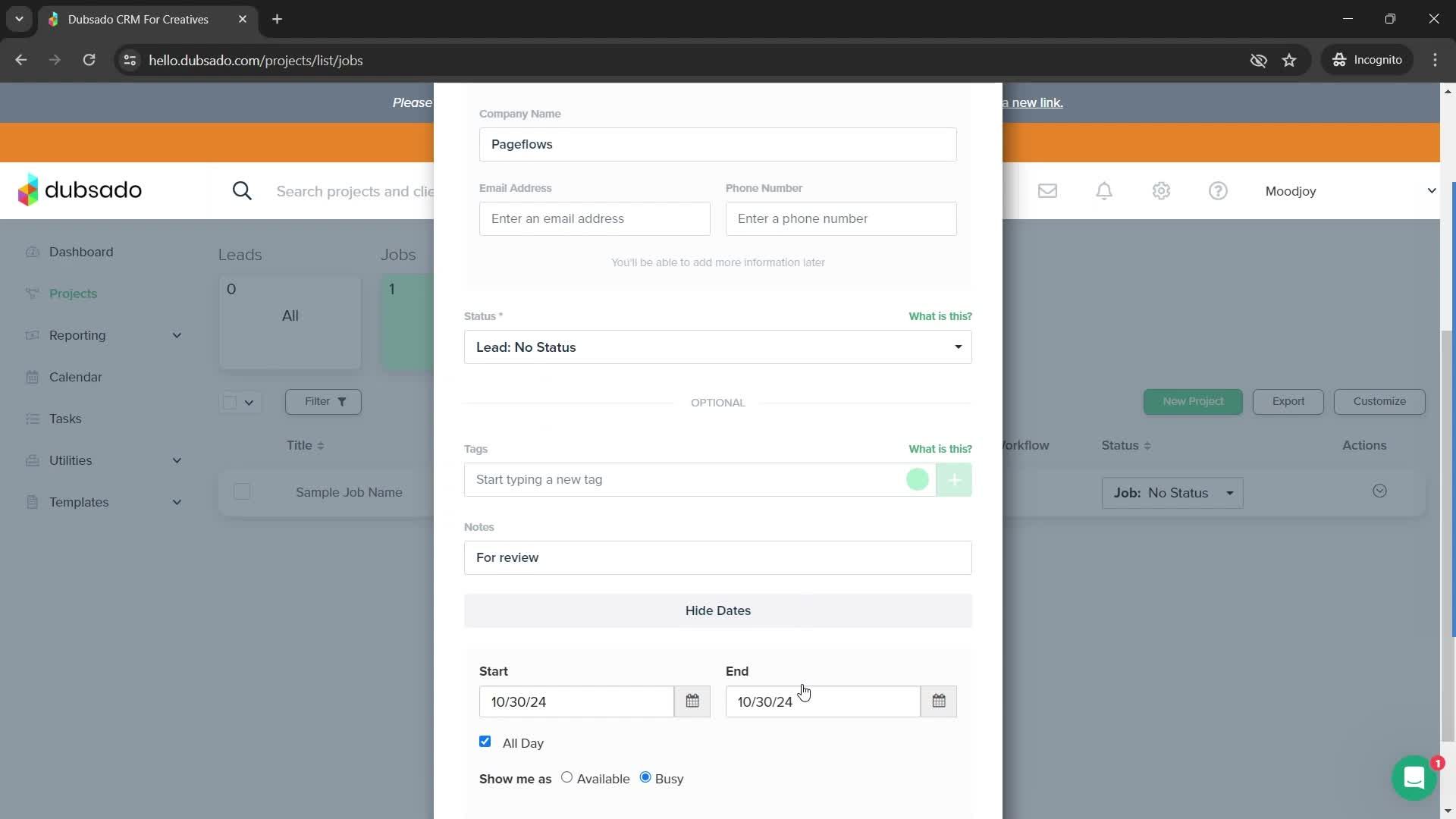The width and height of the screenshot is (1456, 819).
Task: Open the help question mark icon
Action: pyautogui.click(x=1218, y=191)
